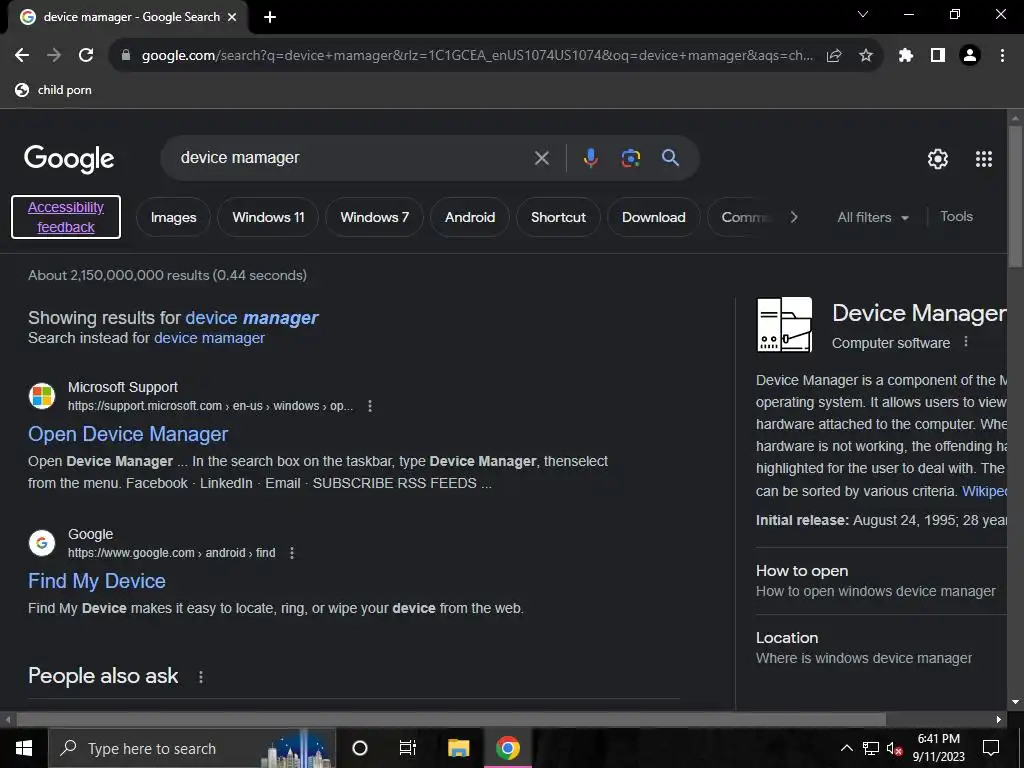Open more options for Google Find result
The width and height of the screenshot is (1024, 768).
tap(292, 553)
